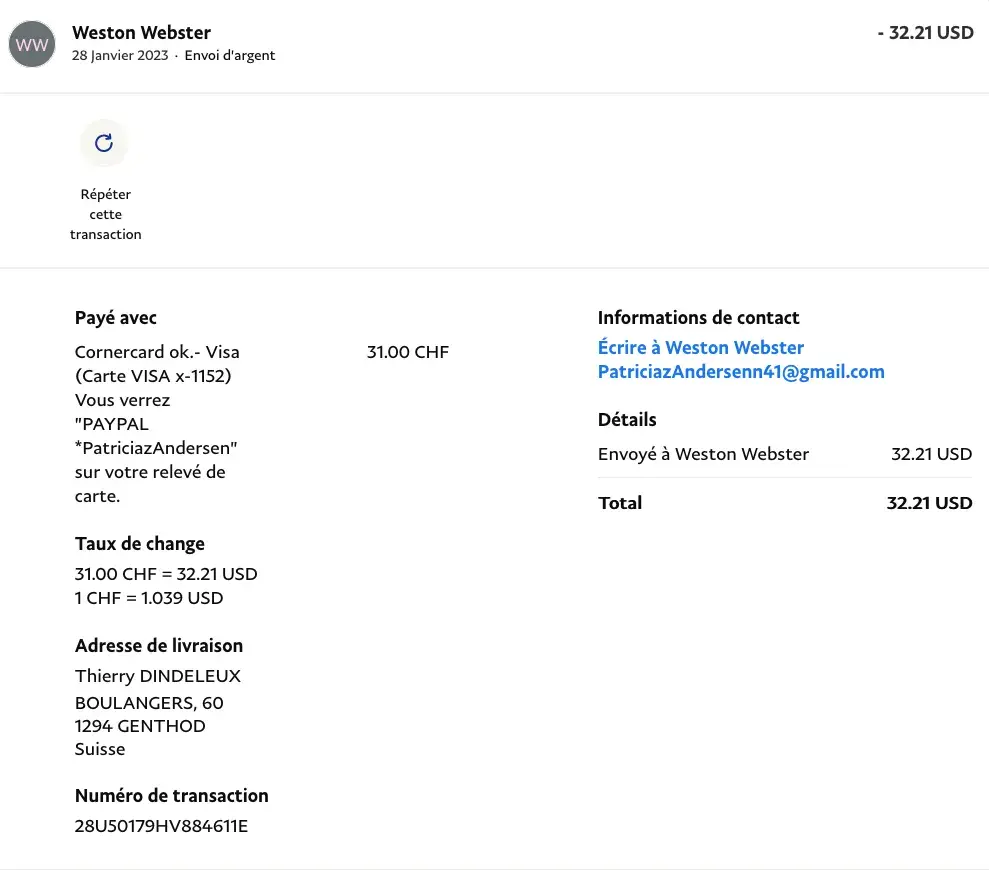Click the Envoi d'argent transaction type text

(230, 56)
